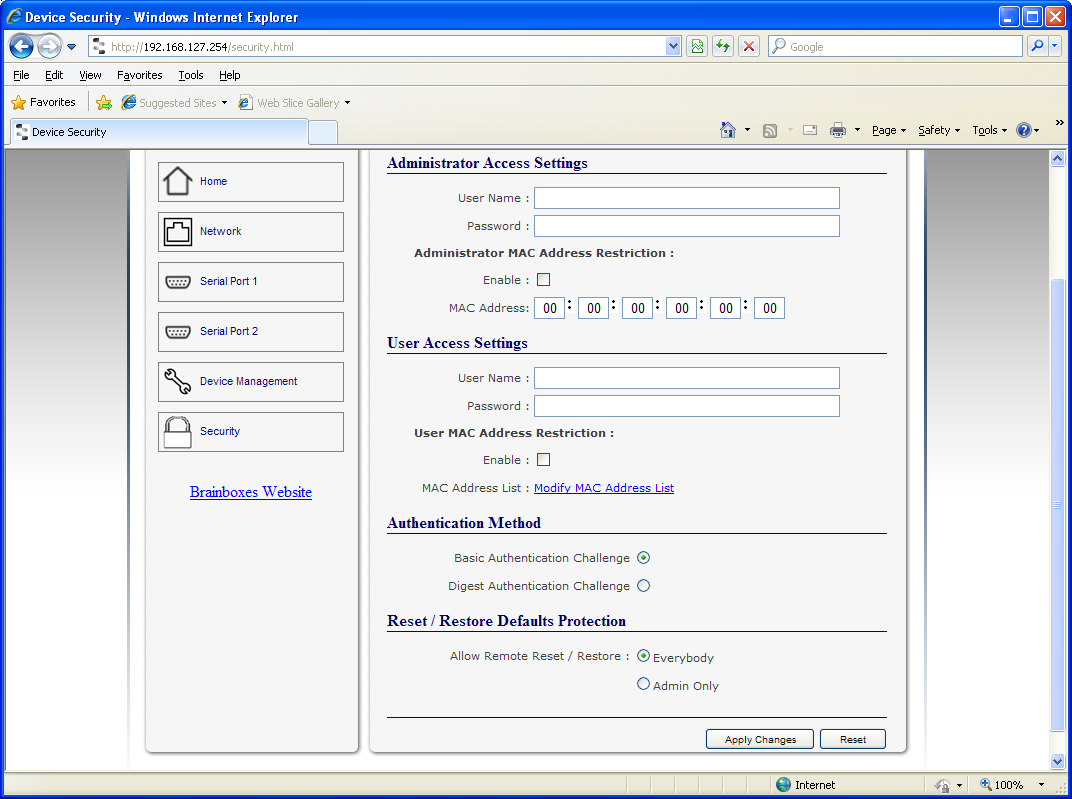Open the Safety dropdown menu
Screen dimensions: 1072x799
pyautogui.click(x=938, y=130)
